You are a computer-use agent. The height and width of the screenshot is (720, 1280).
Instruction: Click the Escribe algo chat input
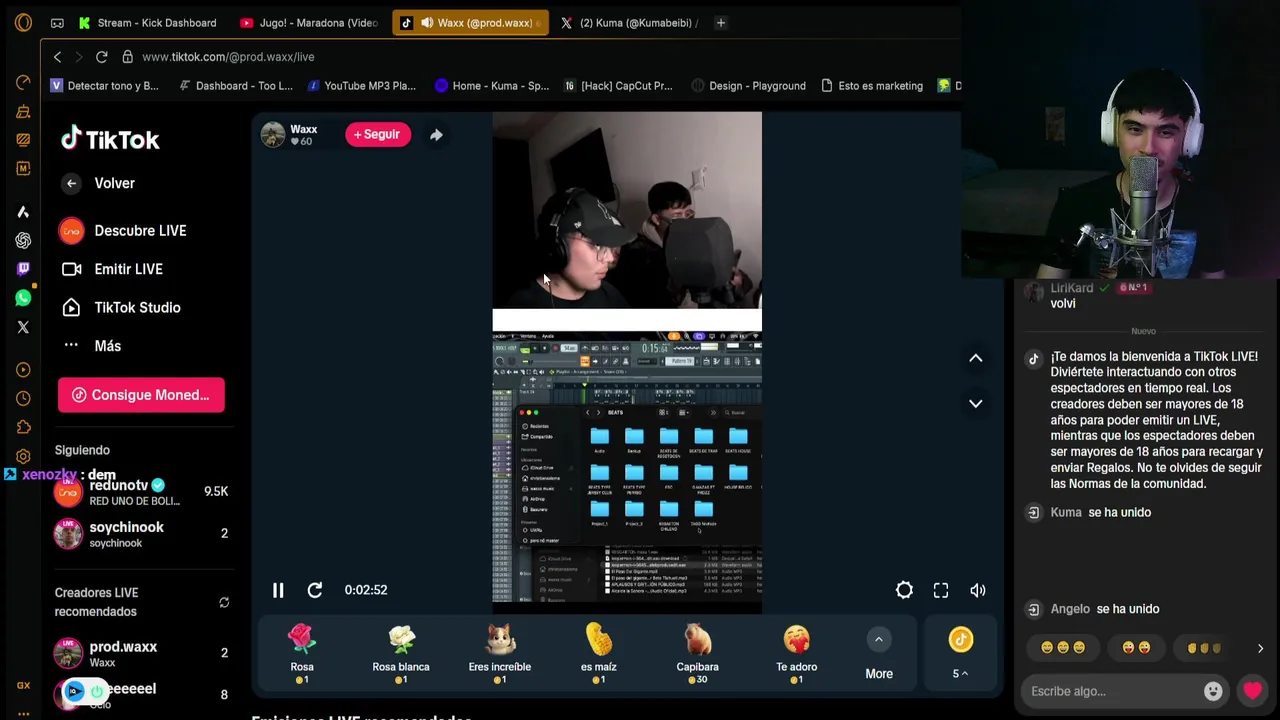pos(1112,691)
